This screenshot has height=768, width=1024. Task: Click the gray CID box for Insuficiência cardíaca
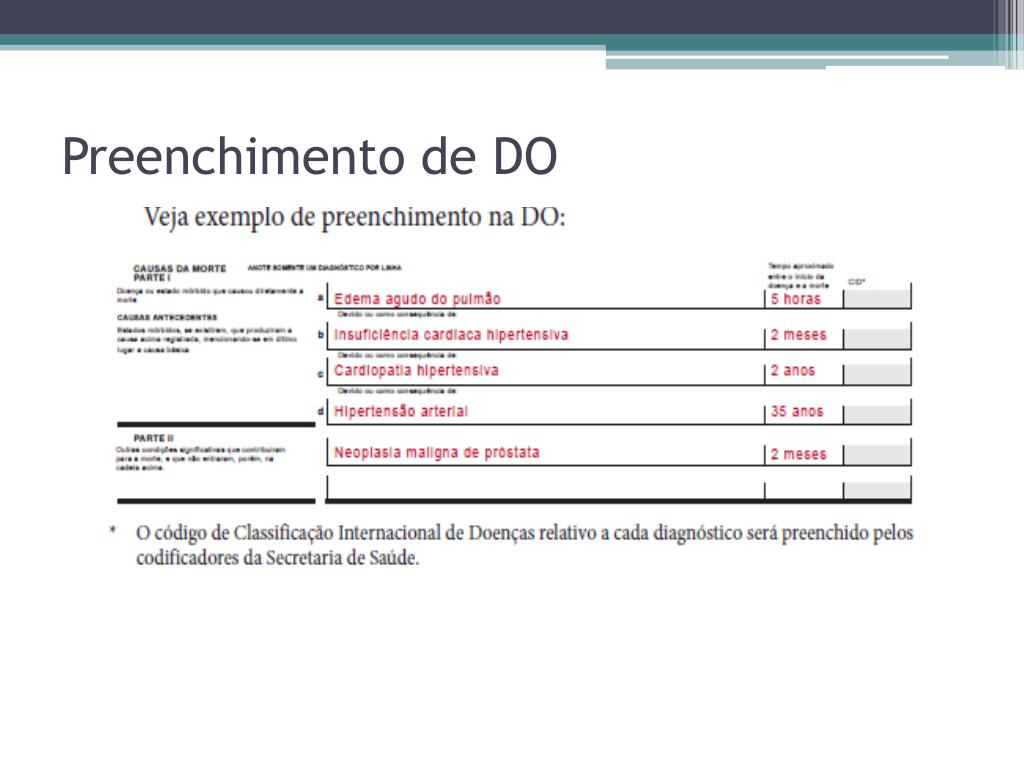point(878,339)
